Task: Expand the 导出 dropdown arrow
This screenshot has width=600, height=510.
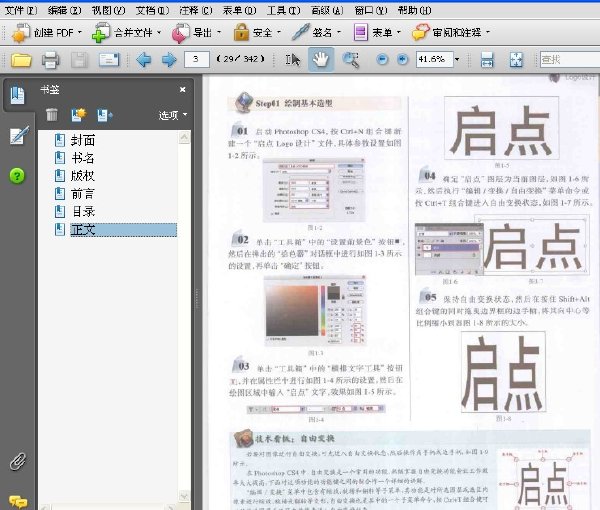Action: tap(219, 33)
